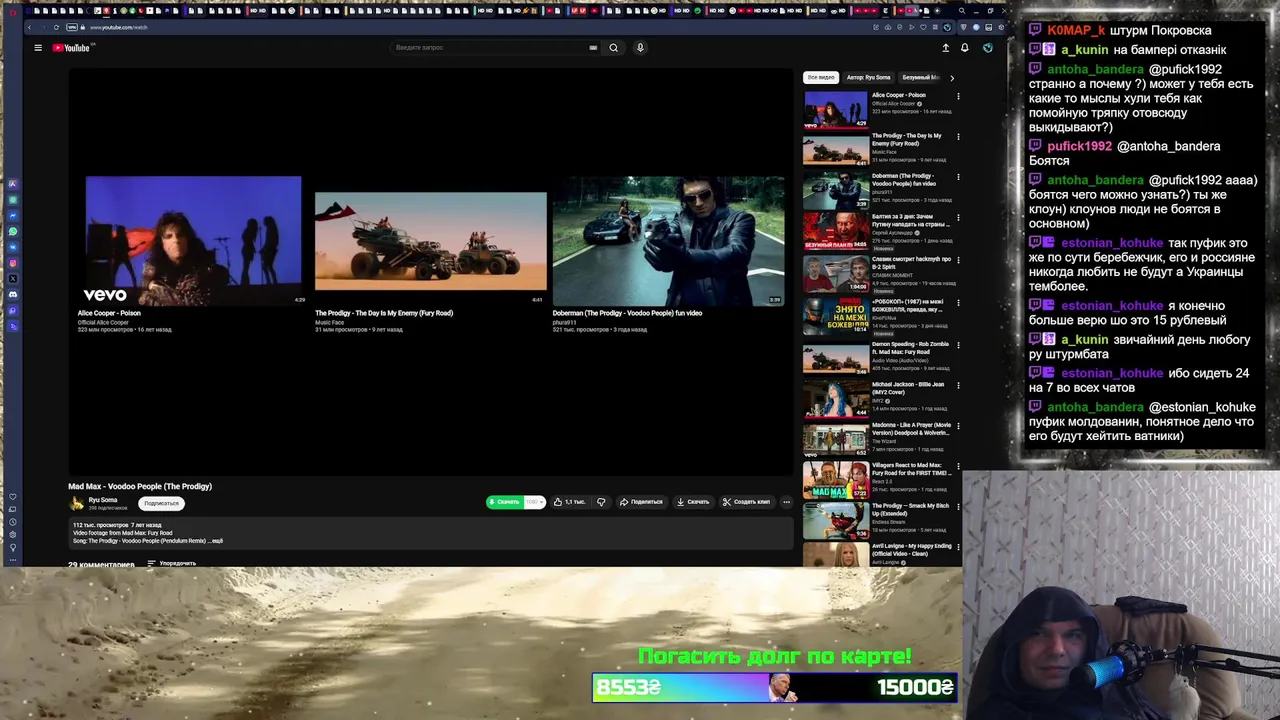The height and width of the screenshot is (720, 1280).
Task: Open the 1080 quality dropdown
Action: (x=535, y=502)
